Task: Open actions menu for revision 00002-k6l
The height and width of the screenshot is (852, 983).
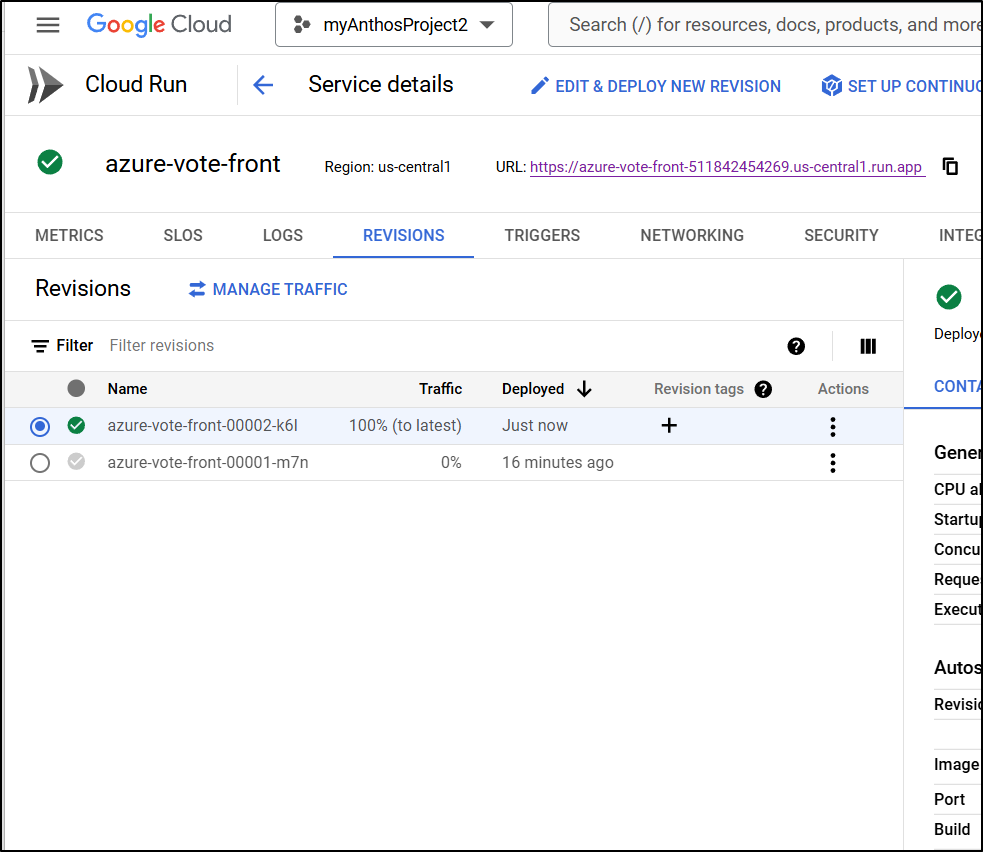Action: (833, 426)
